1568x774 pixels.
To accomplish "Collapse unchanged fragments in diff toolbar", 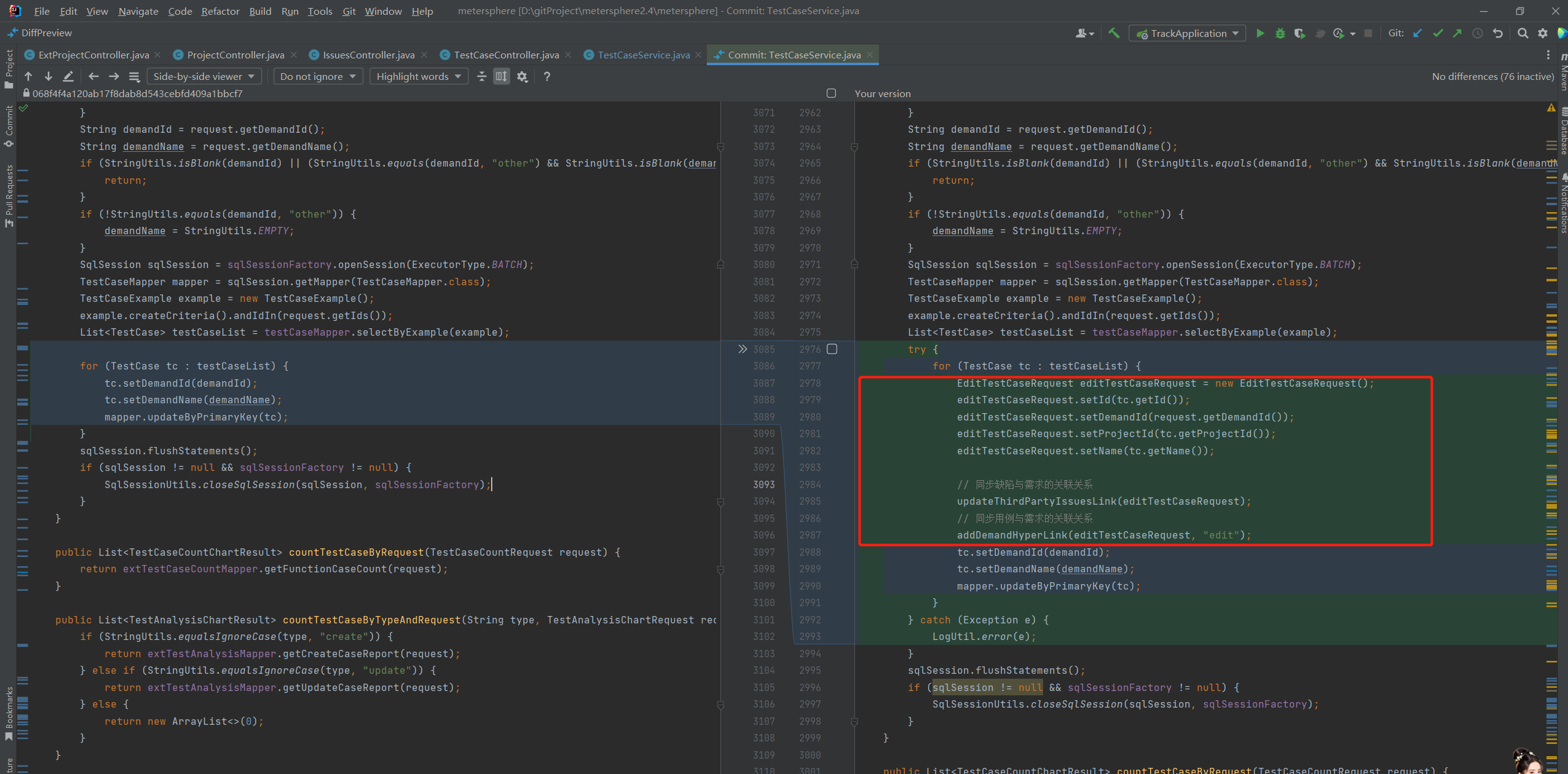I will (482, 76).
